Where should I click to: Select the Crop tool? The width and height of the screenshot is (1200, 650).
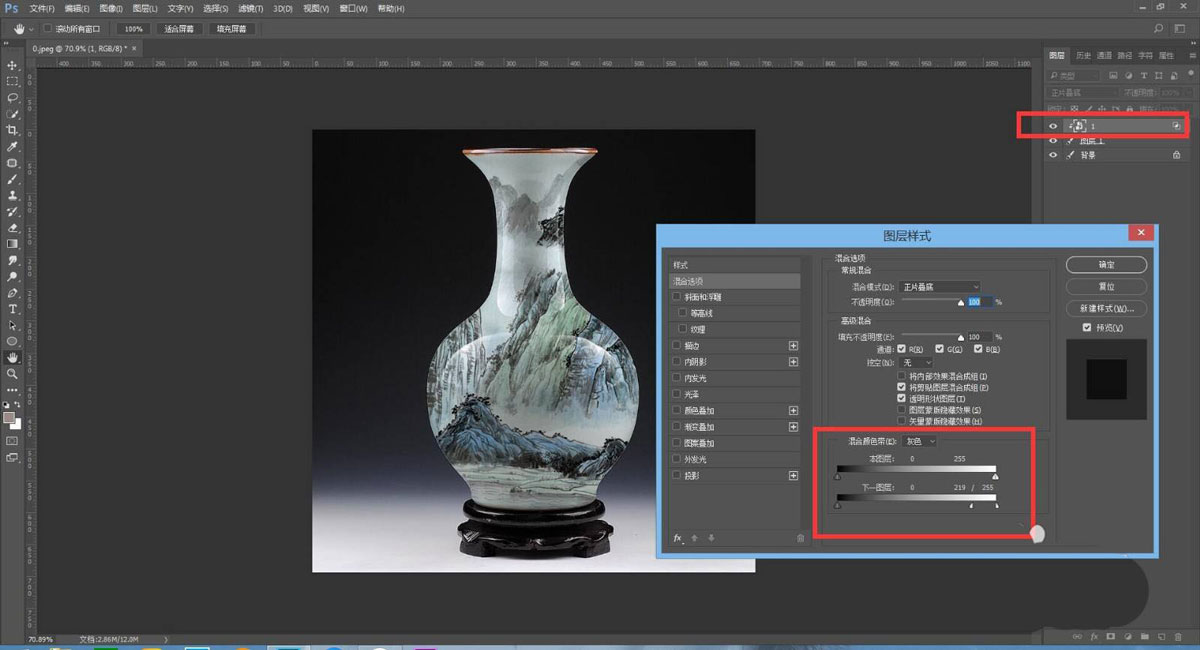[13, 130]
